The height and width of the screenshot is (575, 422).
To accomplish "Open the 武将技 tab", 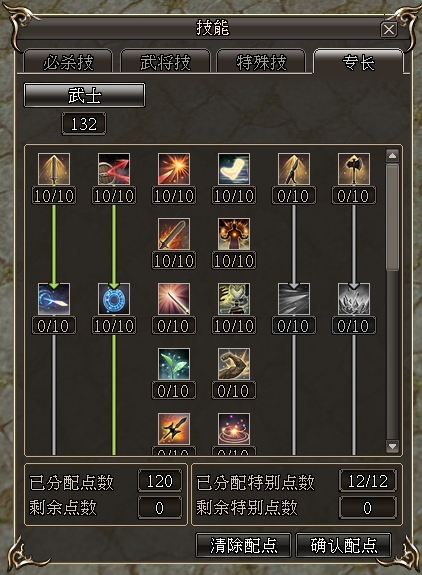I will (x=165, y=61).
